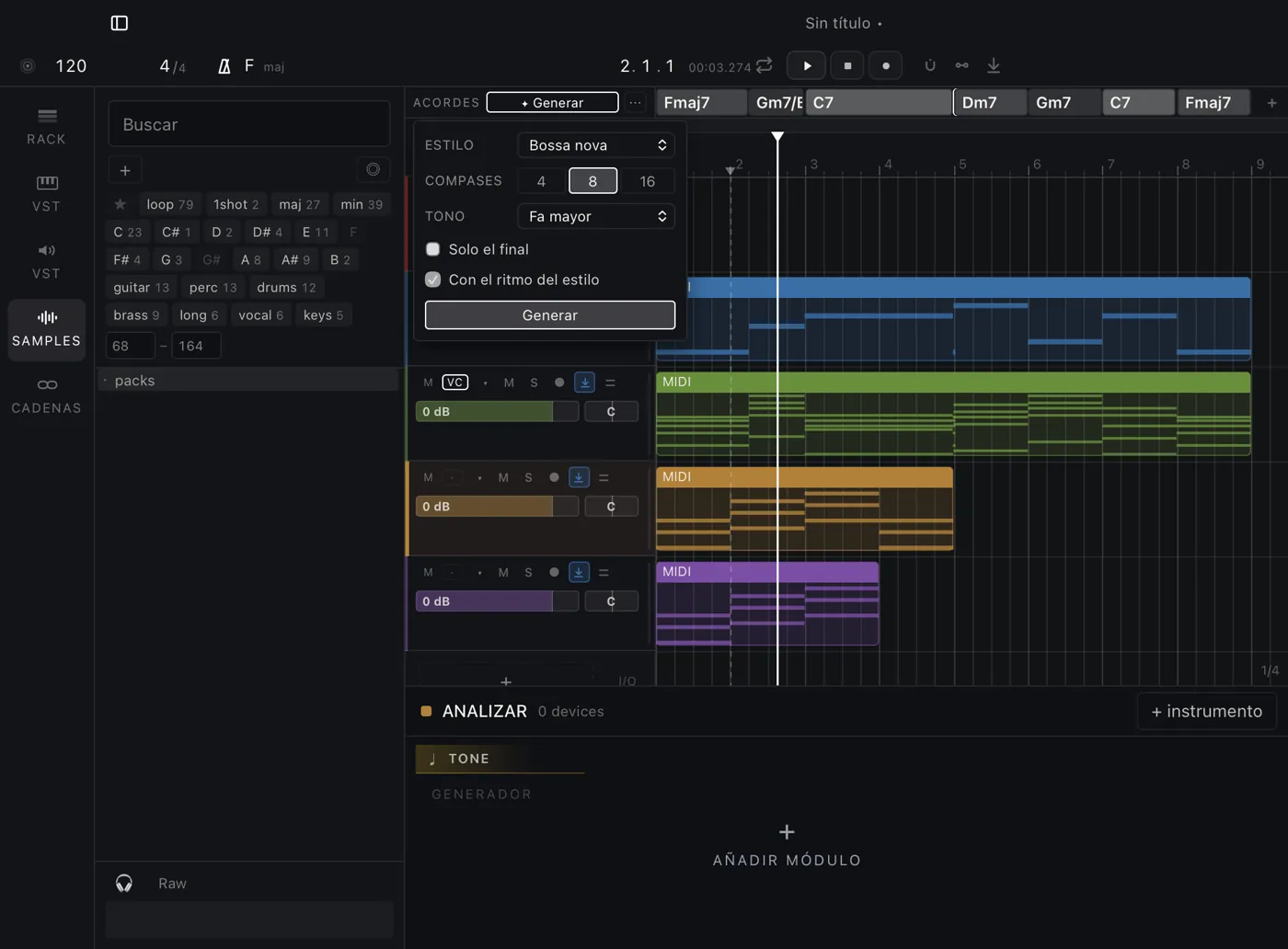Click the maximum BPM field 164
This screenshot has height=949, width=1288.
click(x=196, y=346)
